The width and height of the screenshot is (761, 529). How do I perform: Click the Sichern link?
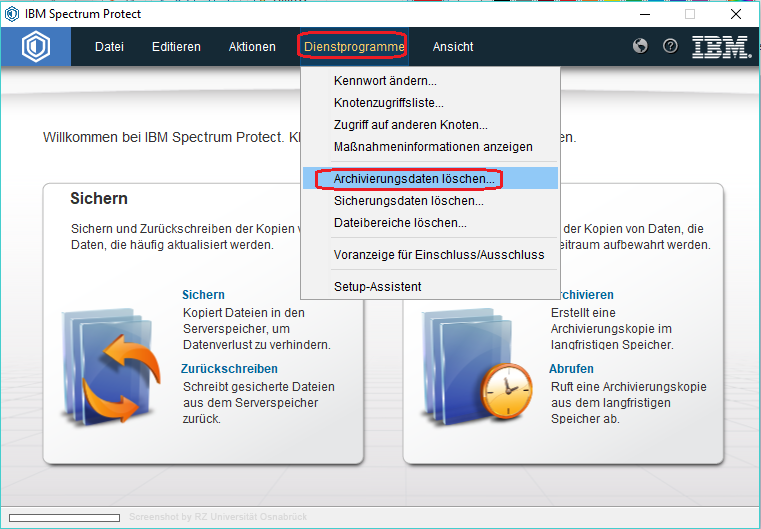[x=203, y=295]
